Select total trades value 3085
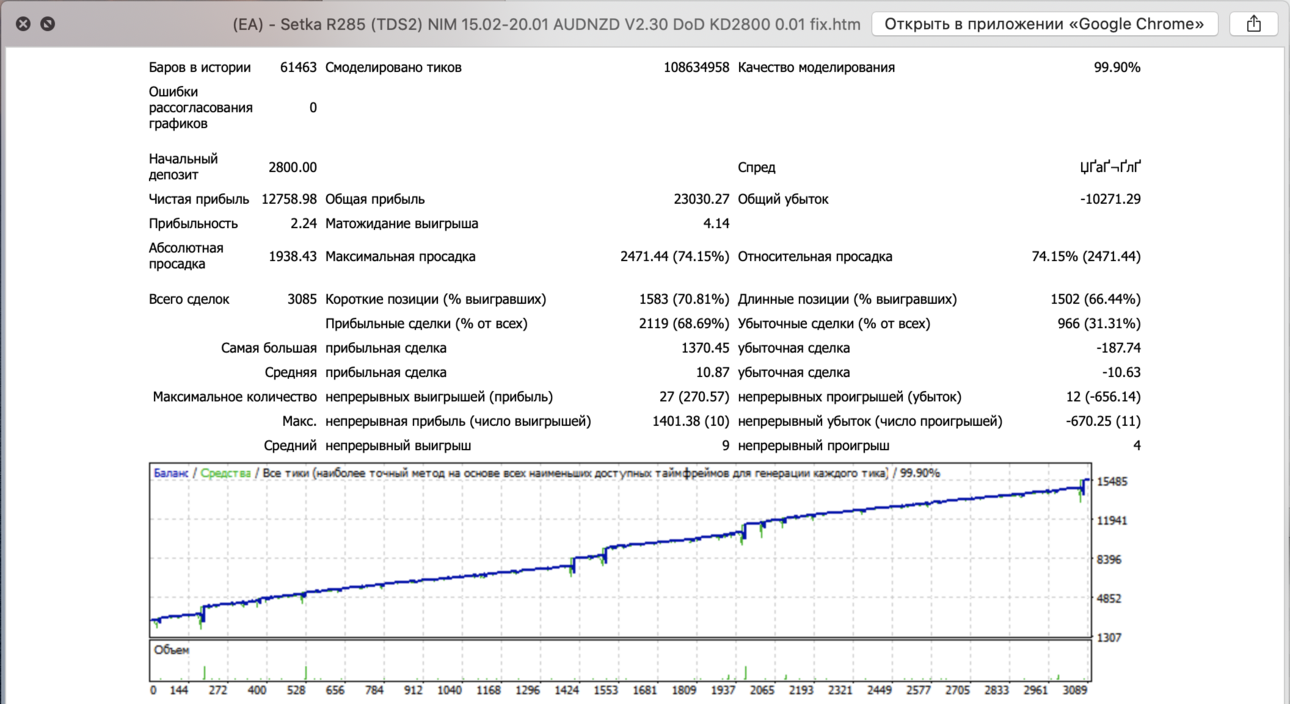 pyautogui.click(x=302, y=299)
